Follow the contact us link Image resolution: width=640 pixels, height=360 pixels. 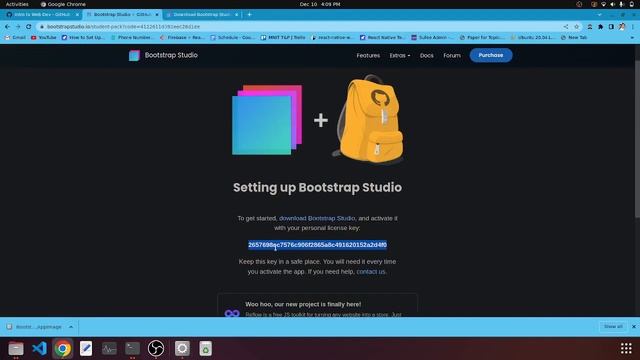[371, 271]
